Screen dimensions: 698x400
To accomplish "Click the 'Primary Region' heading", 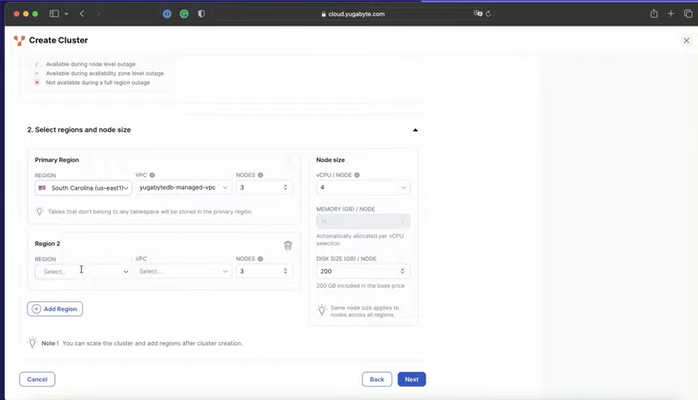I will (57, 160).
